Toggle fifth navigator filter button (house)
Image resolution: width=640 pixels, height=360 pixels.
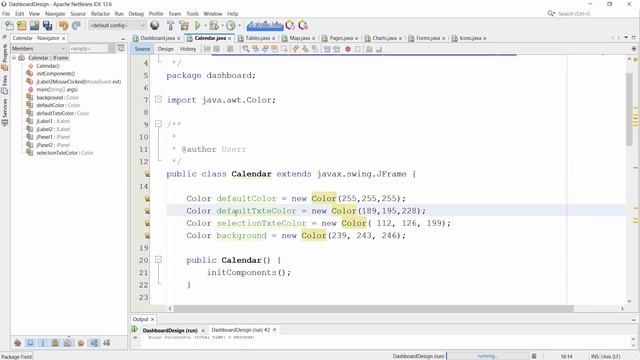(x=68, y=343)
